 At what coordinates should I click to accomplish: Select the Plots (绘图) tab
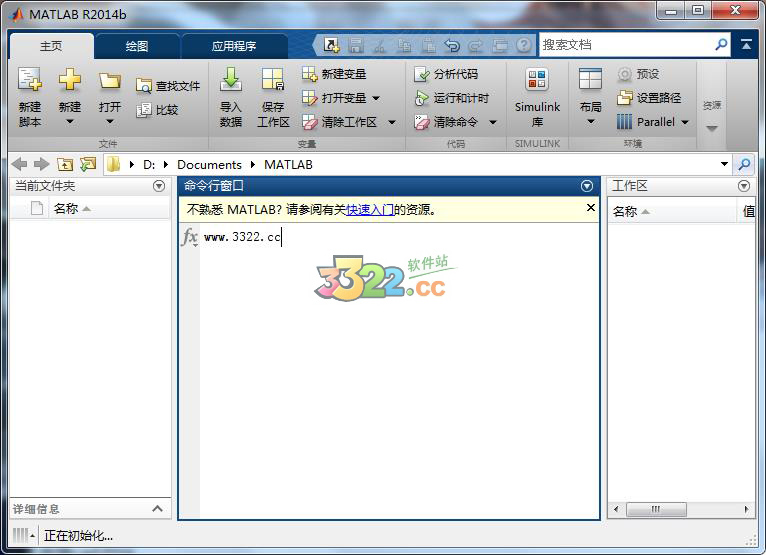click(x=137, y=46)
